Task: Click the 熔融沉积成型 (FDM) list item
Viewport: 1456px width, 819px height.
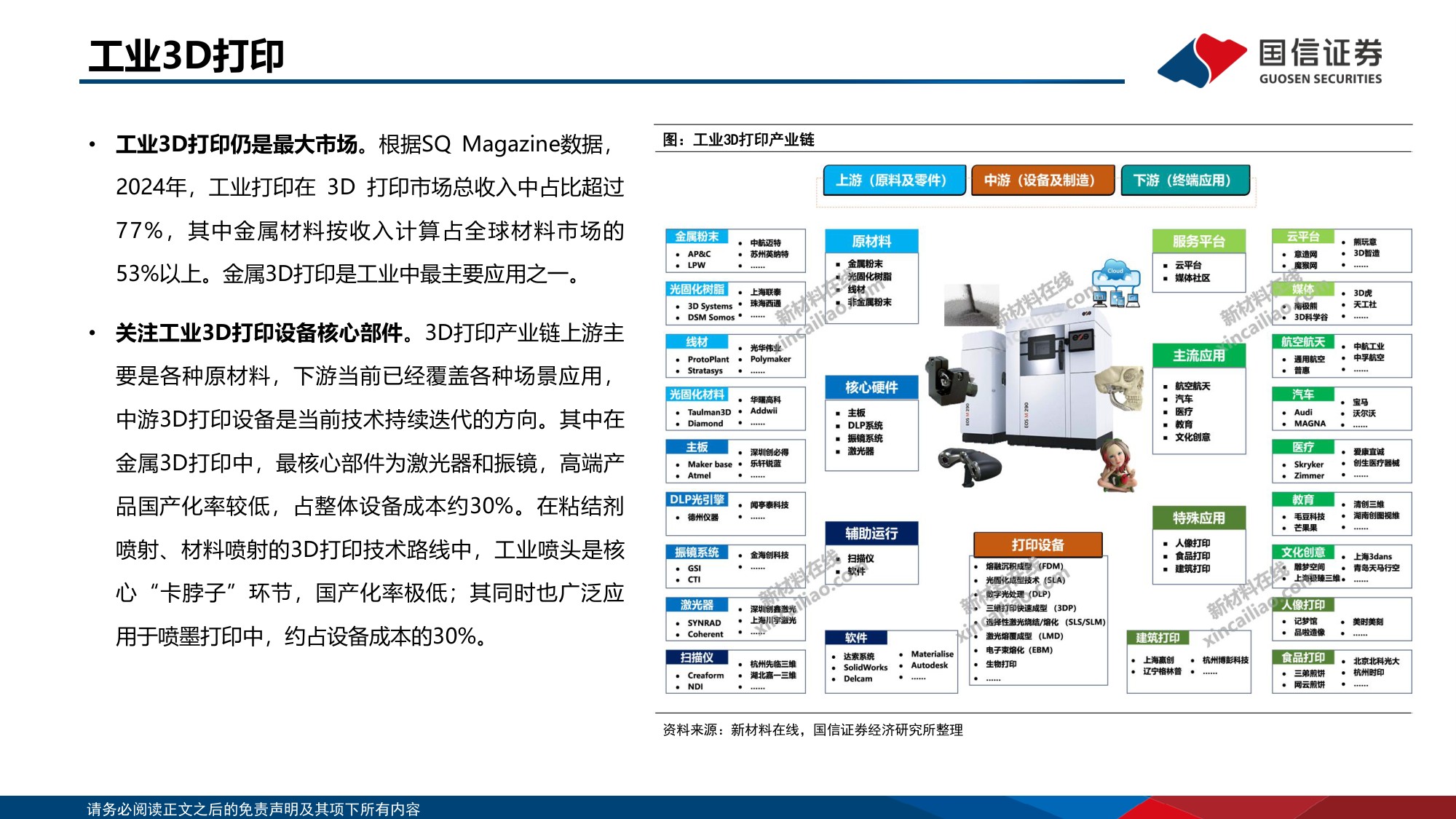Action: click(1024, 566)
